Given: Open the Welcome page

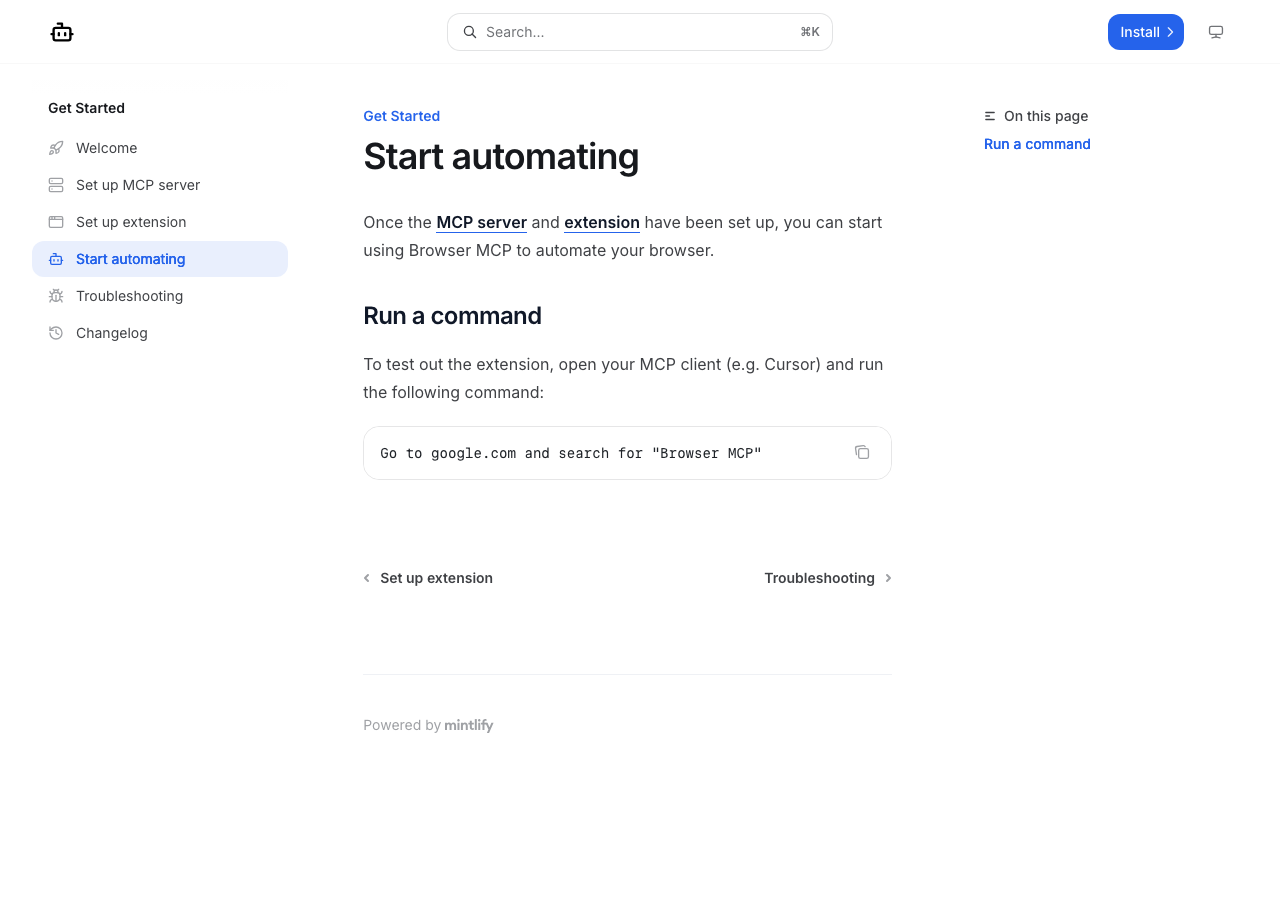Looking at the screenshot, I should click(x=160, y=148).
